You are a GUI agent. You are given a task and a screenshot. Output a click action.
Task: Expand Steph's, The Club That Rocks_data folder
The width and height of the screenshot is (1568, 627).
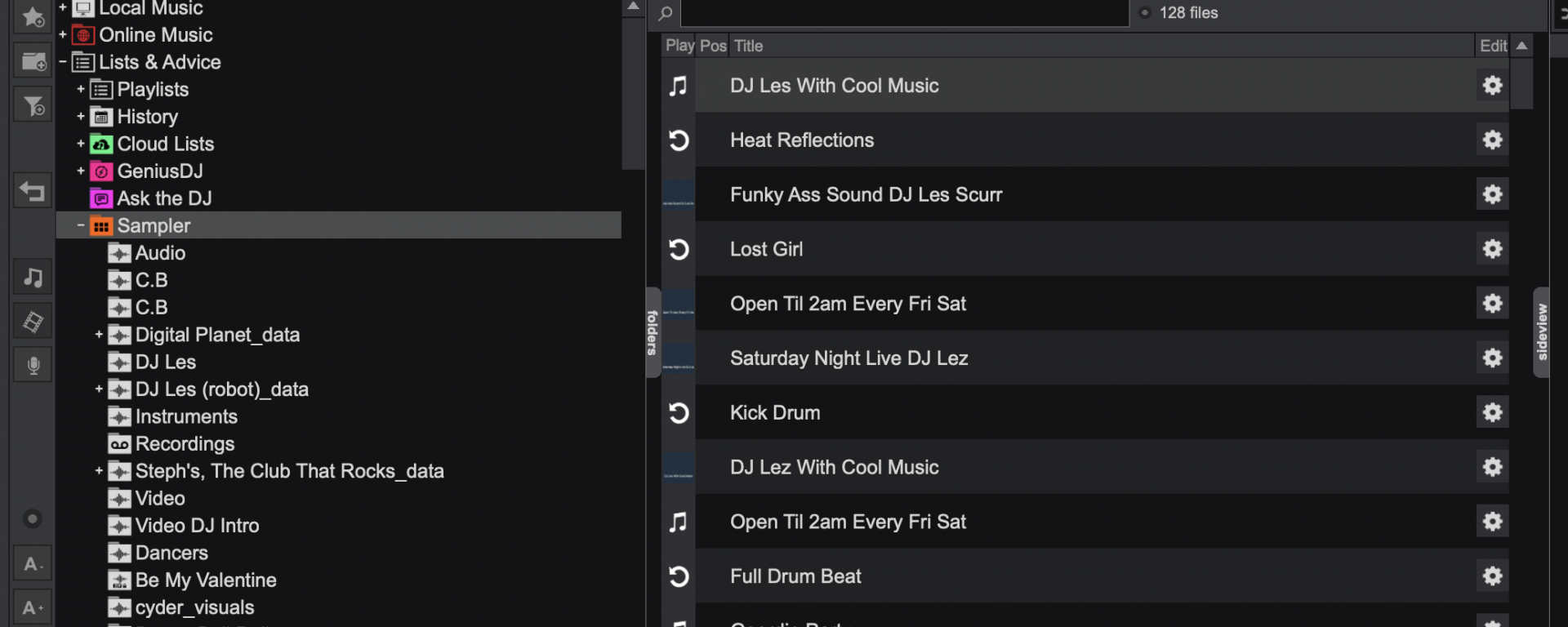pos(99,471)
